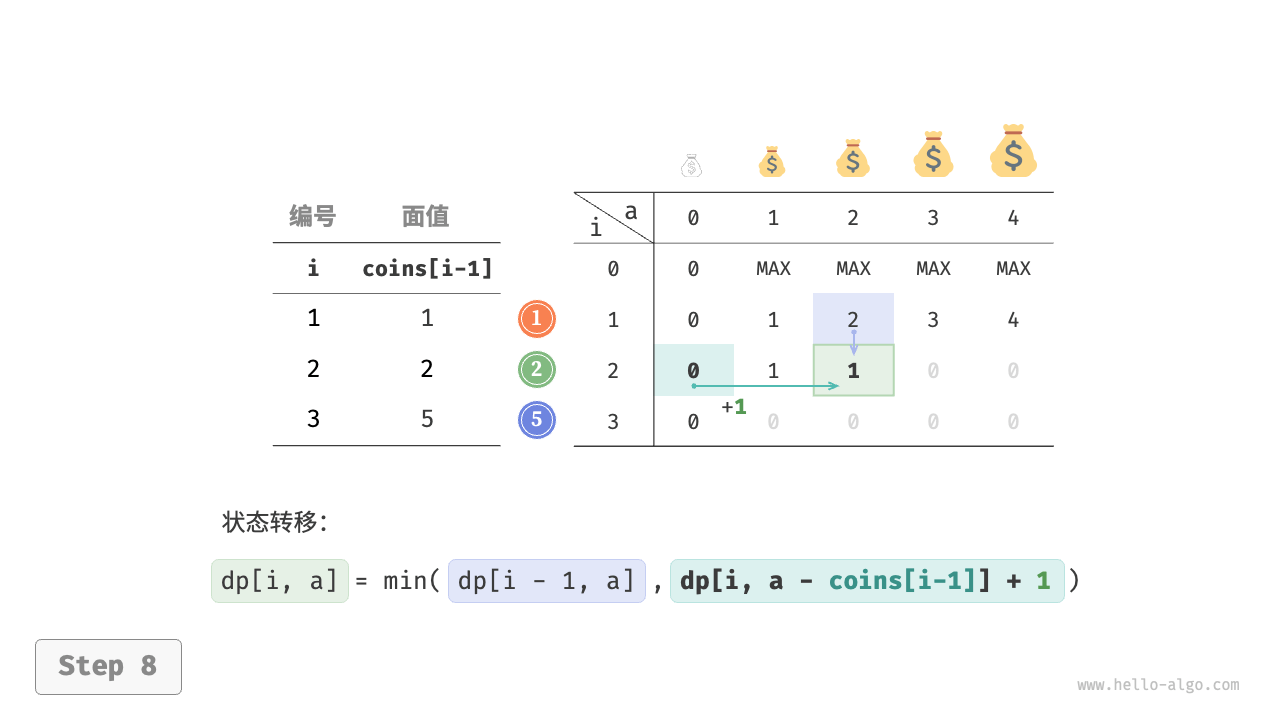Click the purple dp[i - 1, a] formula box
Screen dimensions: 1280x720
[547, 581]
